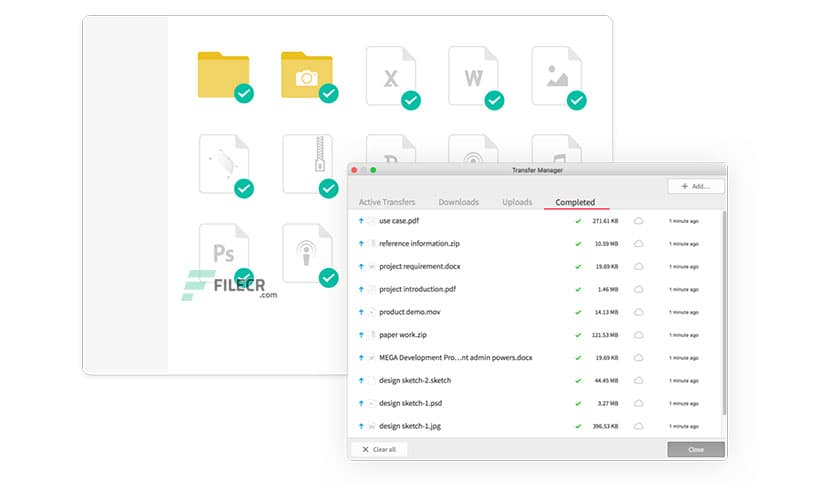This screenshot has height=484, width=836.
Task: Click the red close window button
Action: [354, 170]
